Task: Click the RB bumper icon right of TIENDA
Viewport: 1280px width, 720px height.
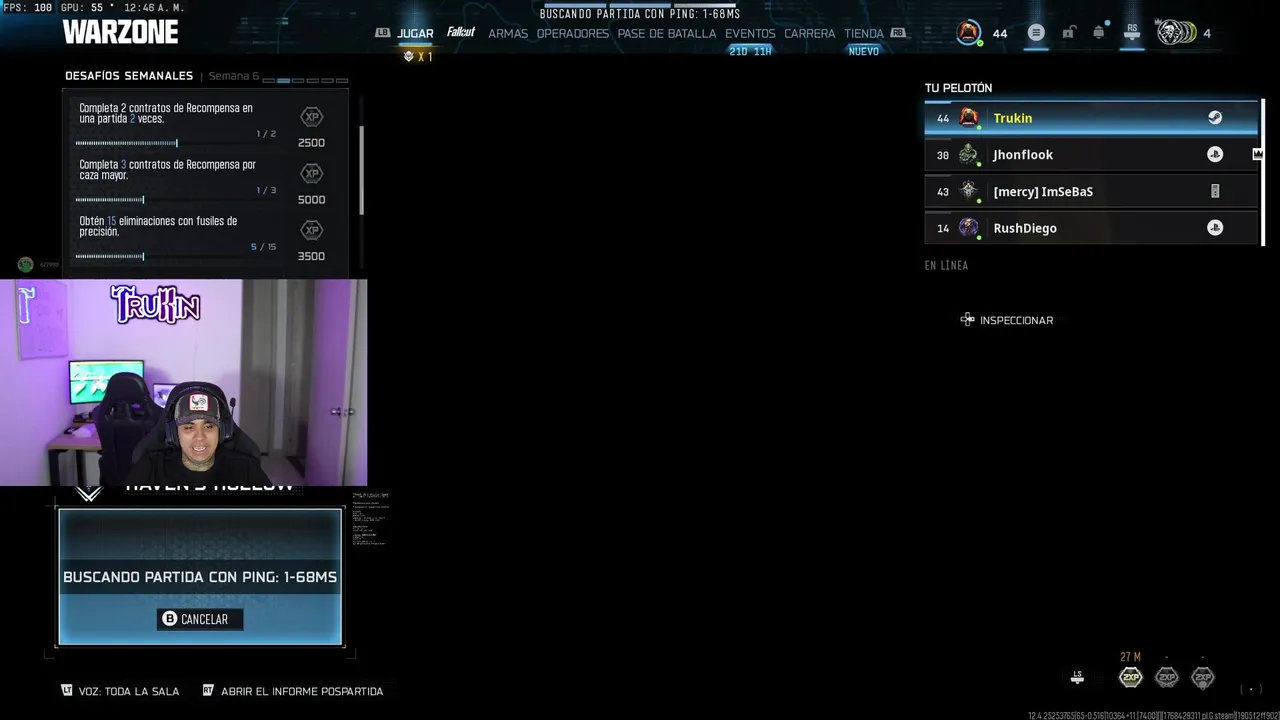Action: pyautogui.click(x=898, y=33)
